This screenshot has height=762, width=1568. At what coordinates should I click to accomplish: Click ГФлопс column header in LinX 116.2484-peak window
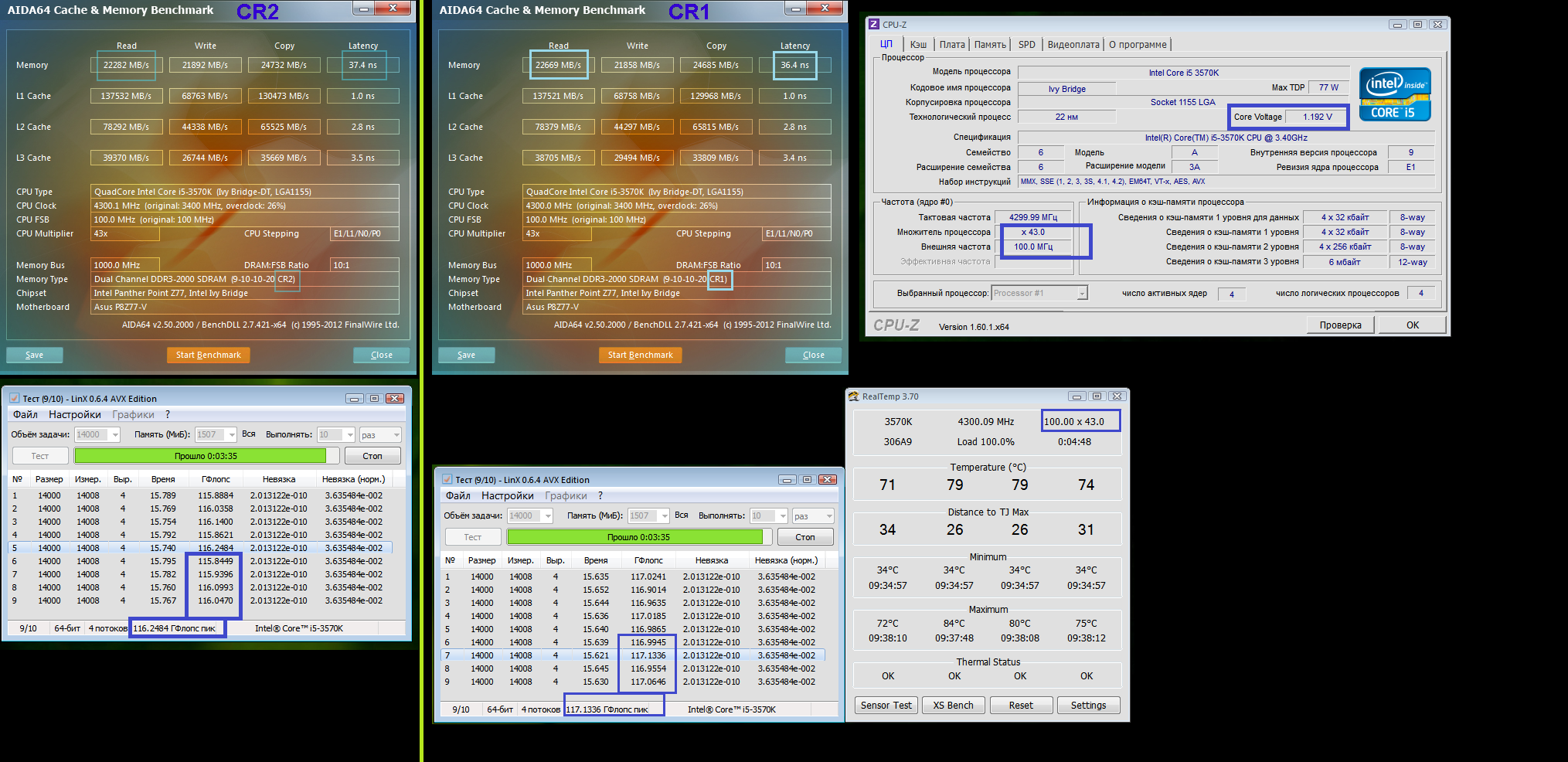tap(216, 479)
